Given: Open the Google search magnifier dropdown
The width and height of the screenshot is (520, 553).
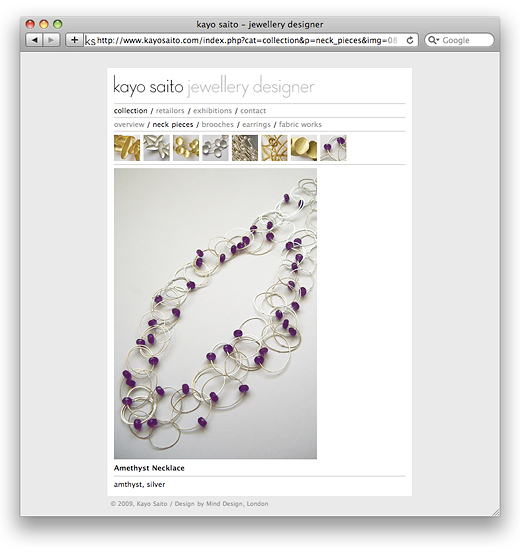Looking at the screenshot, I should click(x=433, y=40).
